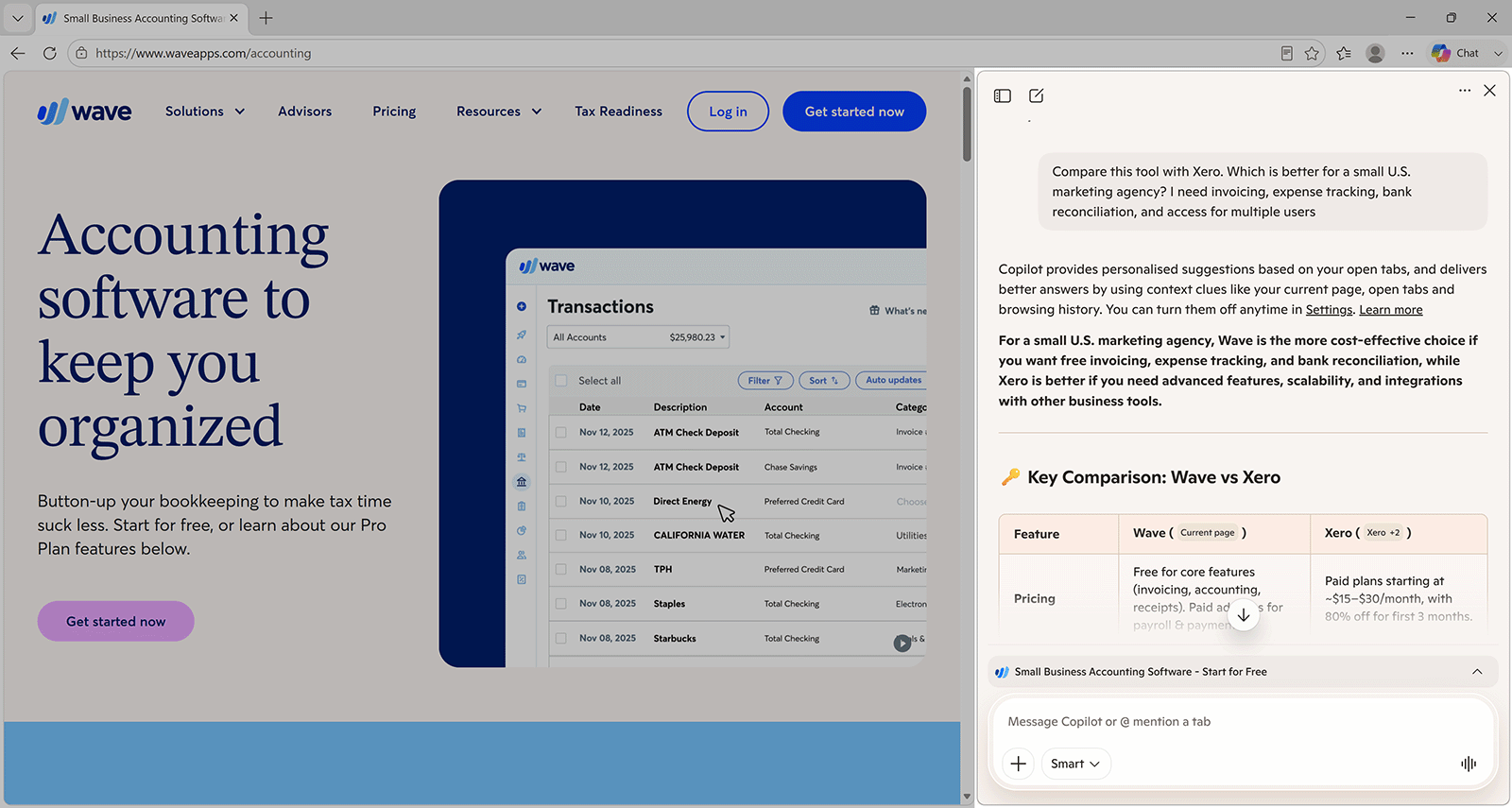This screenshot has width=1512, height=808.
Task: Play the preview video button
Action: coord(902,644)
